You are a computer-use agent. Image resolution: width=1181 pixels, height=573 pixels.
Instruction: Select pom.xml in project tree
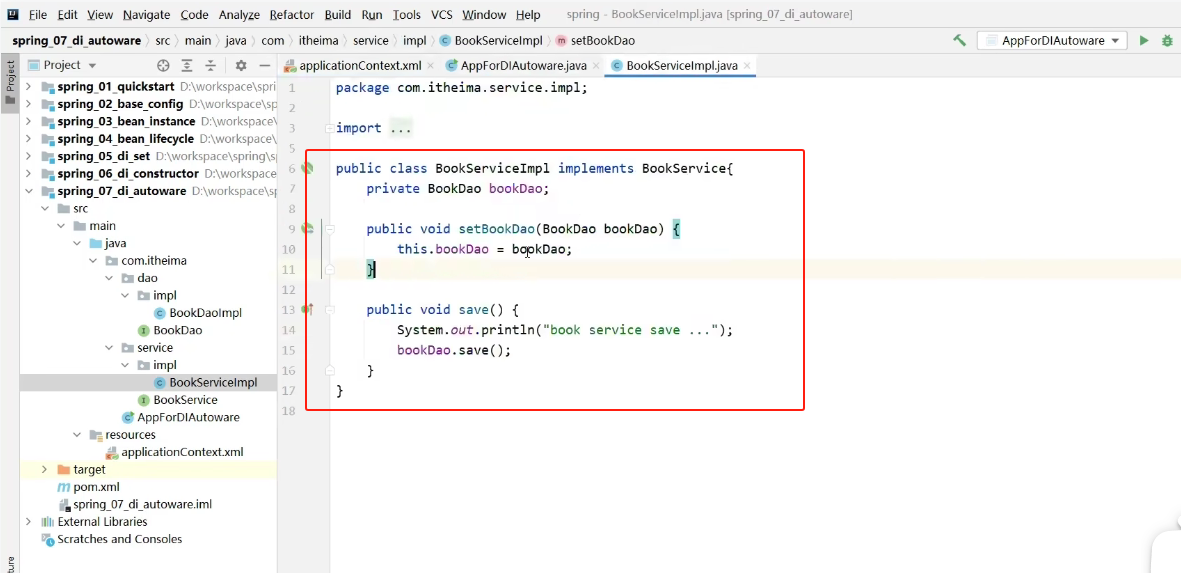[89, 486]
